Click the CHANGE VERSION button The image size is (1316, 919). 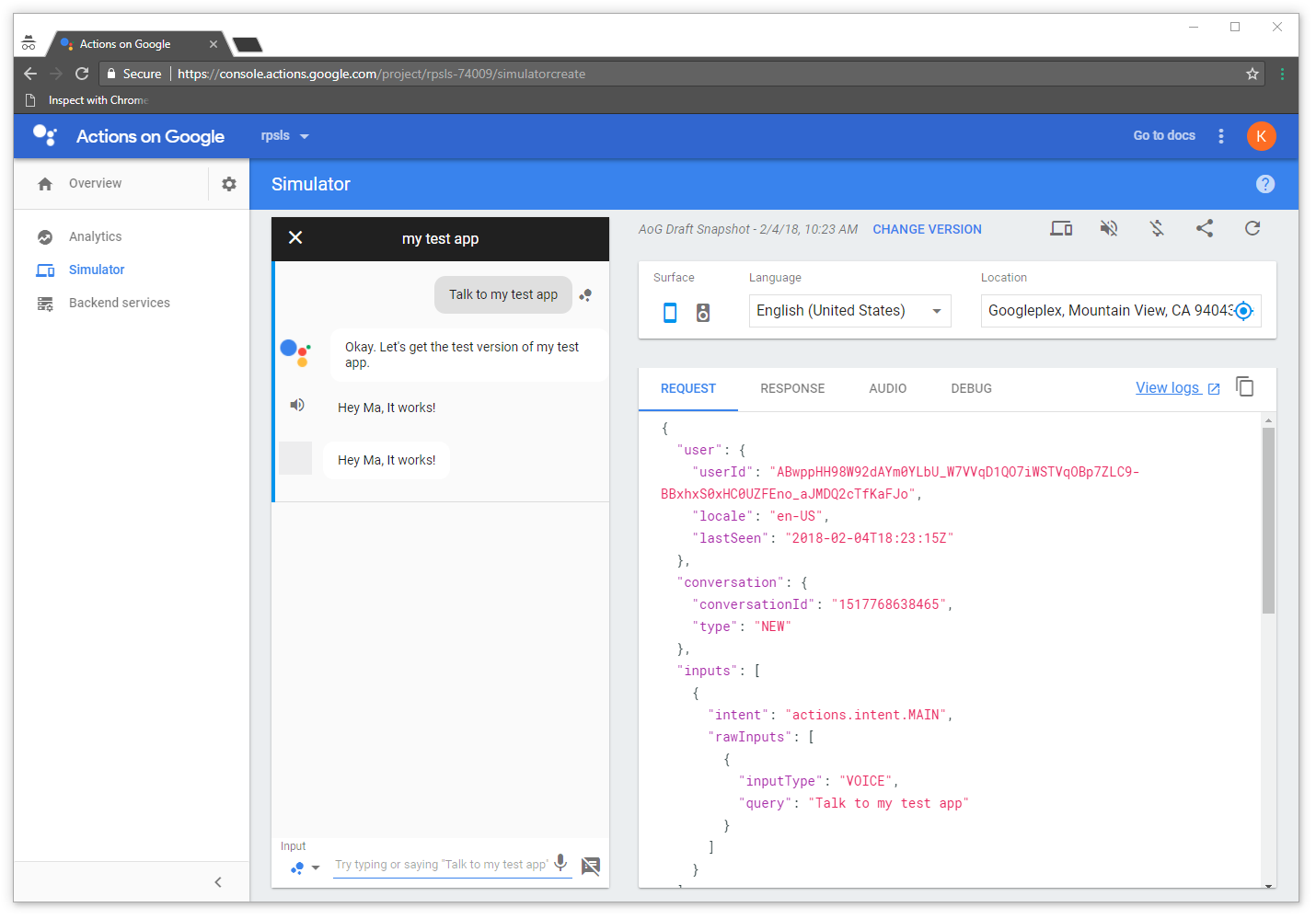pyautogui.click(x=927, y=229)
